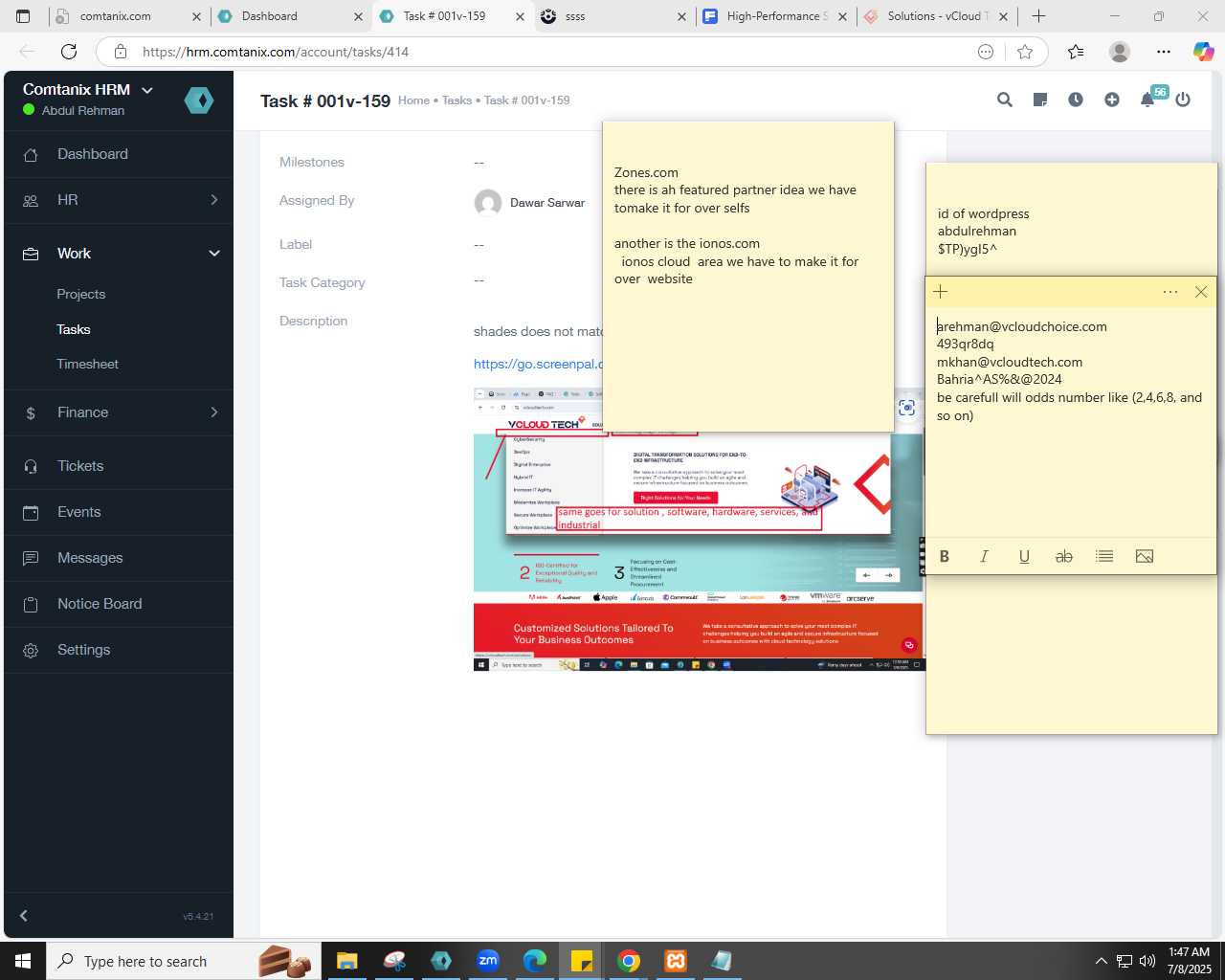This screenshot has height=980, width=1225.
Task: Refresh the browser page
Action: 69,52
